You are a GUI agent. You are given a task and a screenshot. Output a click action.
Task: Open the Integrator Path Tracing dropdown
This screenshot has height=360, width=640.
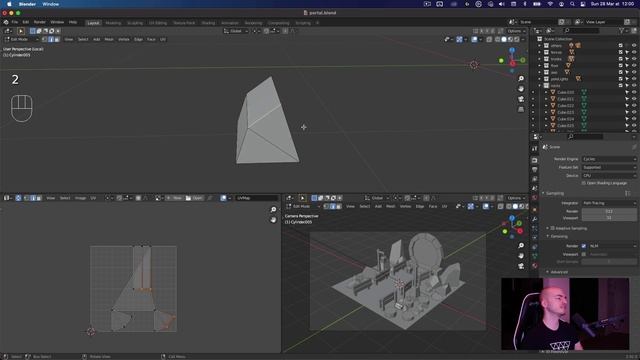click(x=609, y=203)
